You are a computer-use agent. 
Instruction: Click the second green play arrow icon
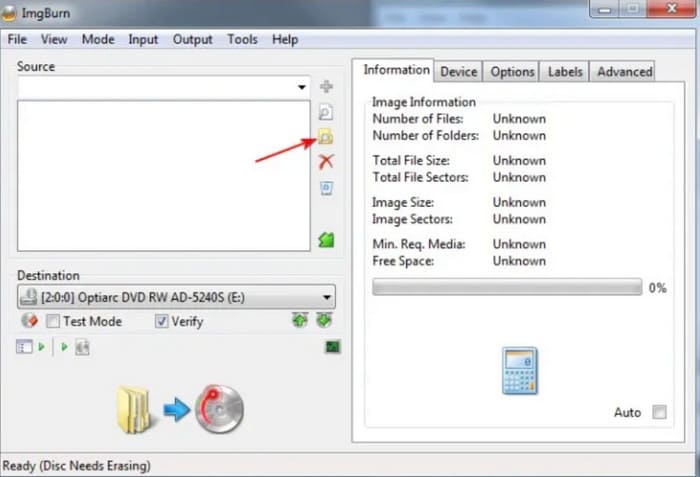(64, 347)
